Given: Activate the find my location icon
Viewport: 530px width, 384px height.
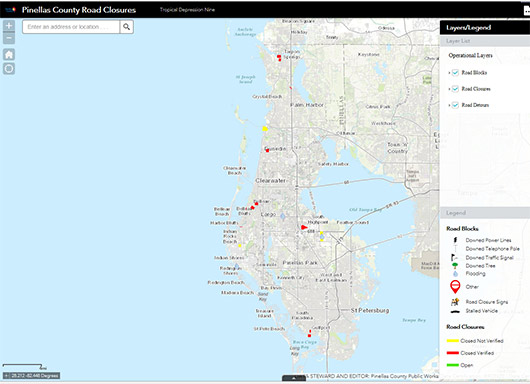Looking at the screenshot, I should pyautogui.click(x=9, y=69).
